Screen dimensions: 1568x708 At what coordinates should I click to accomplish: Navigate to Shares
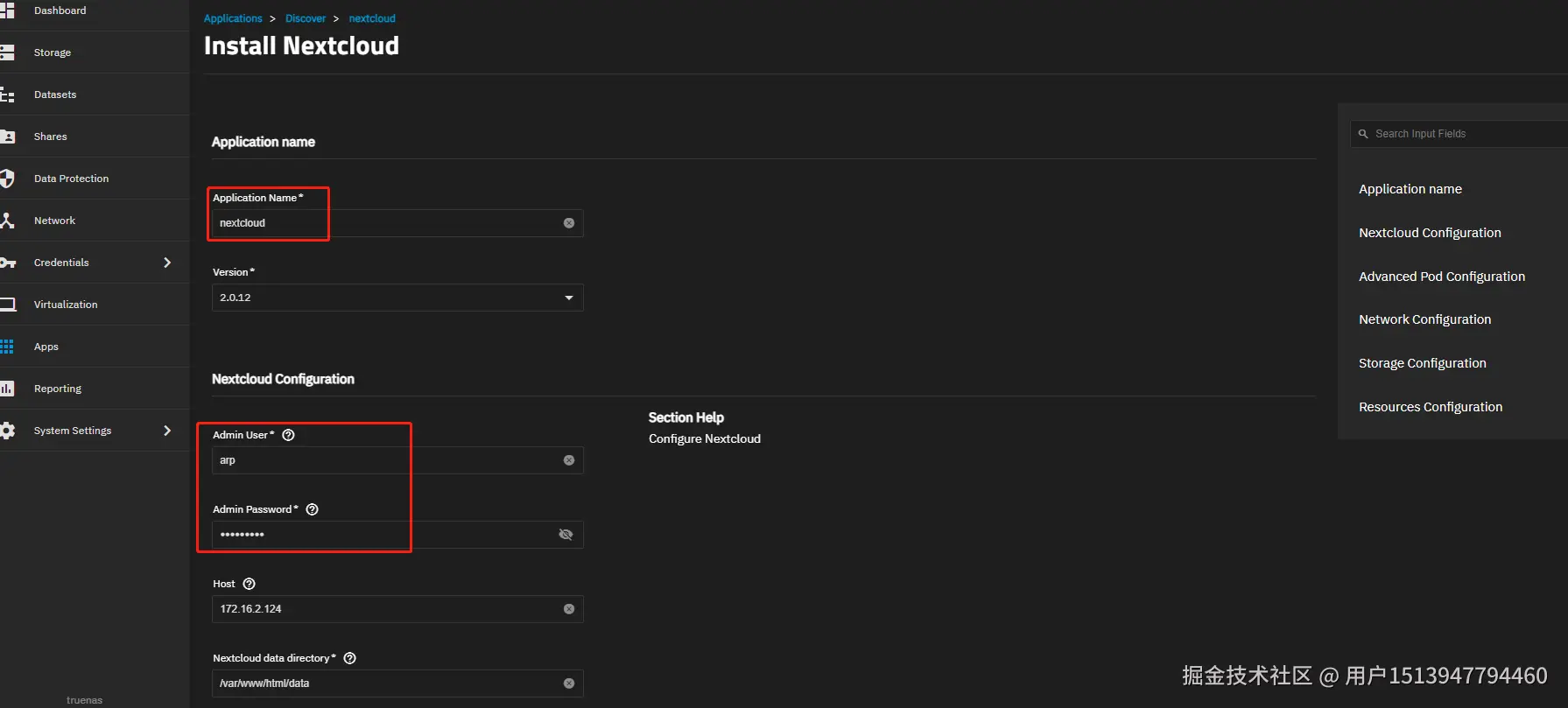pyautogui.click(x=51, y=137)
